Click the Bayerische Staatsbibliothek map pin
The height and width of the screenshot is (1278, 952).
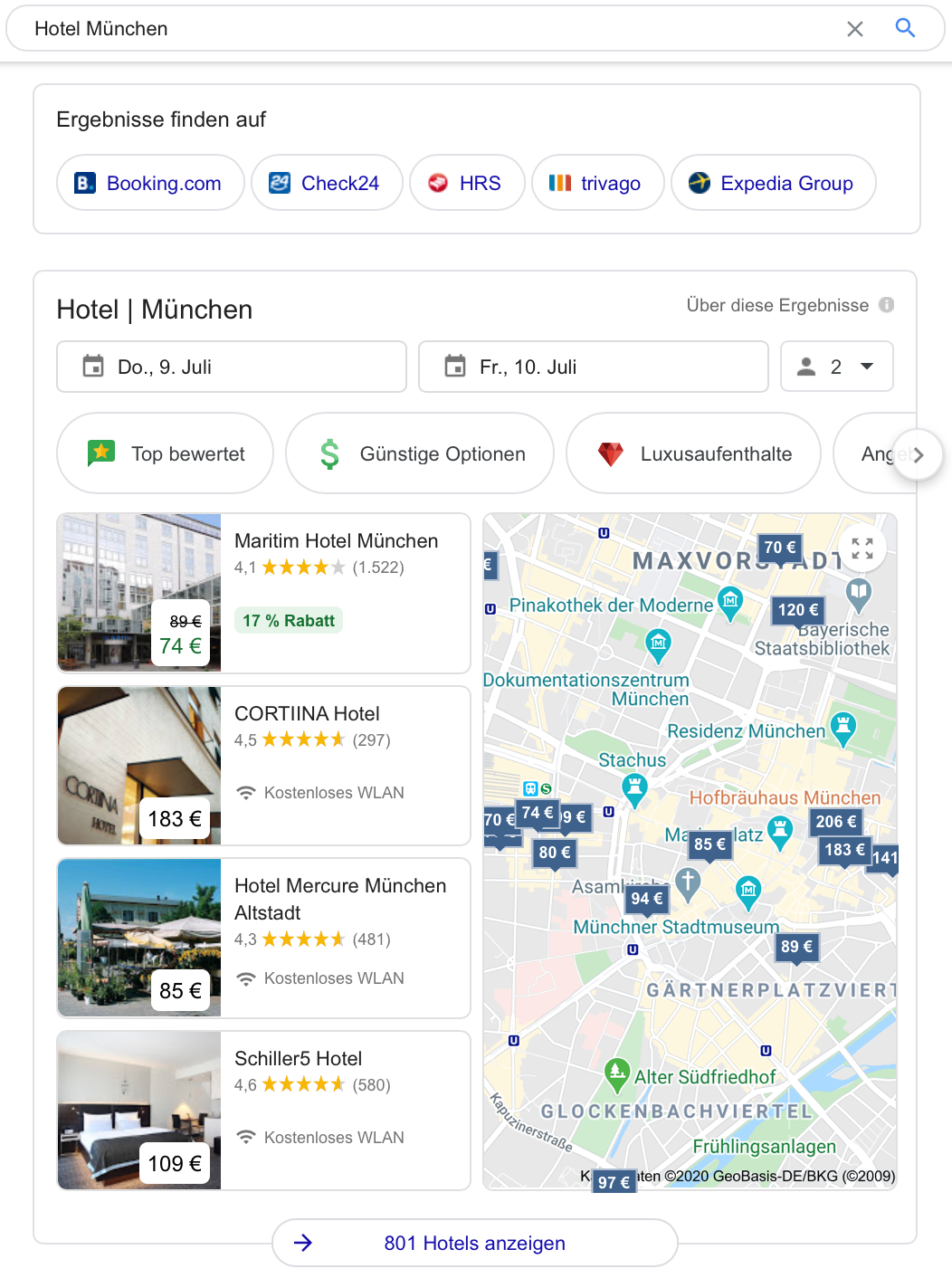click(x=858, y=596)
